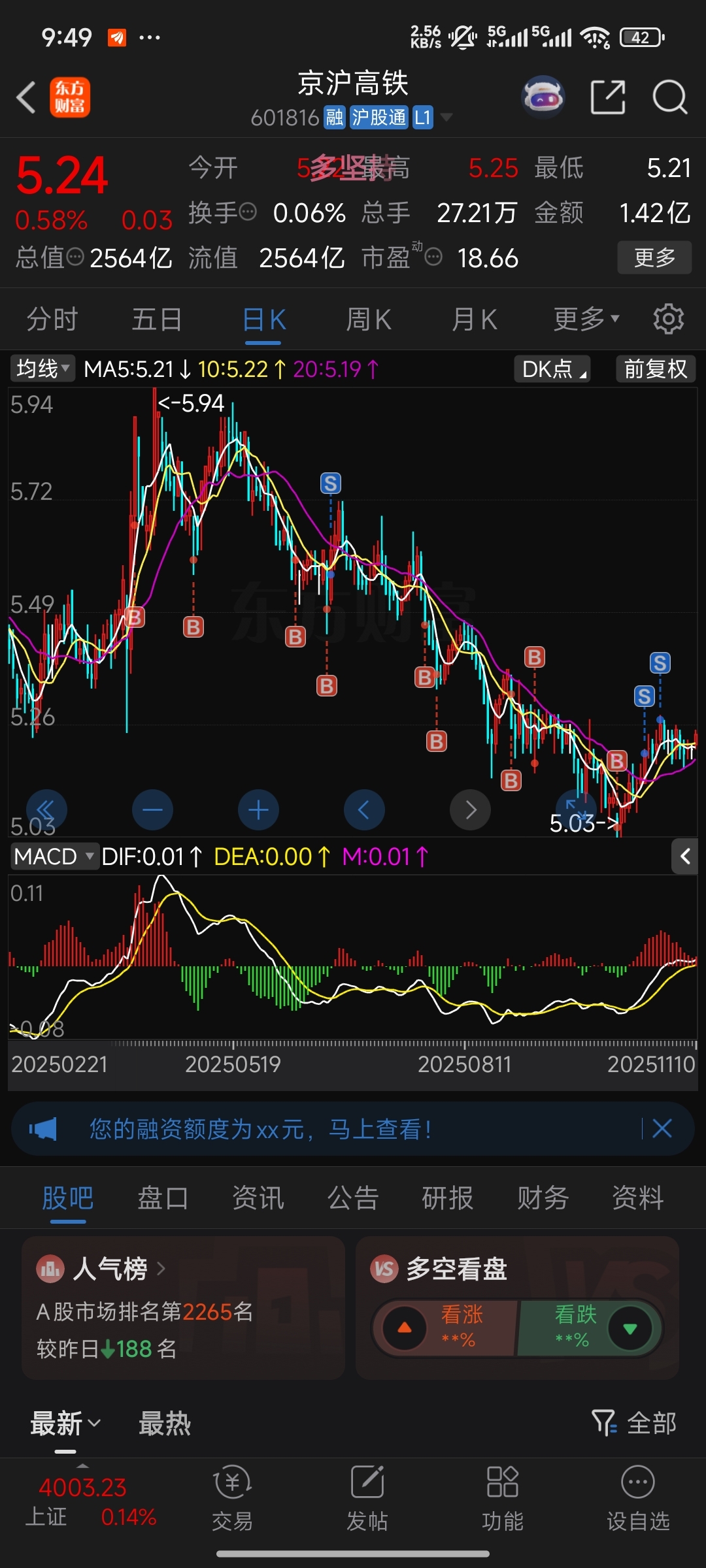
Task: Zoom out chart with minus button
Action: (x=152, y=810)
